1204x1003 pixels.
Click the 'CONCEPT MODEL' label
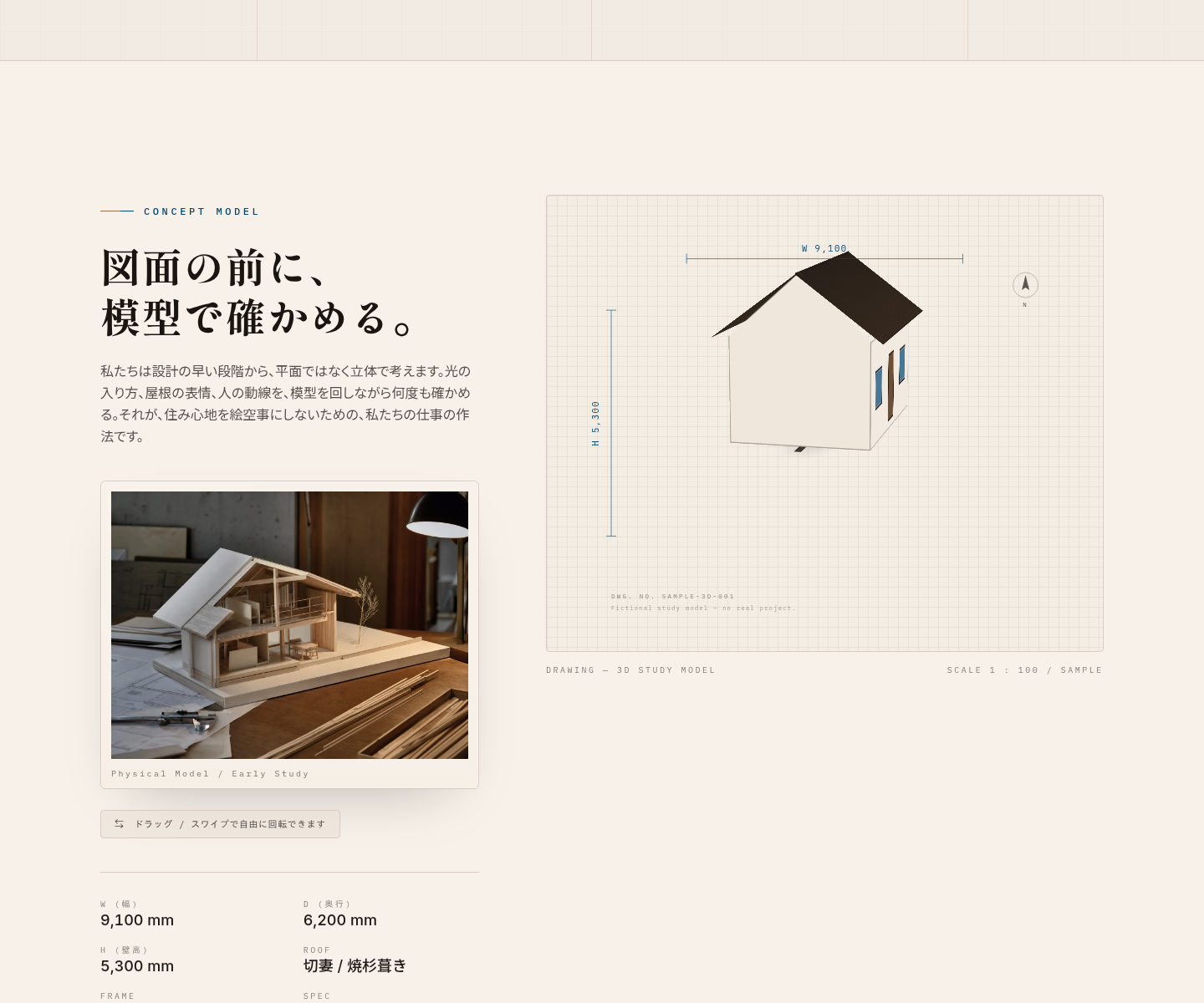click(x=202, y=211)
